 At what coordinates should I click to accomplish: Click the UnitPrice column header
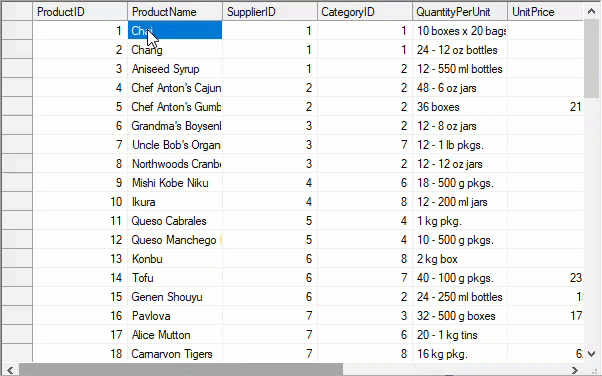(x=546, y=12)
